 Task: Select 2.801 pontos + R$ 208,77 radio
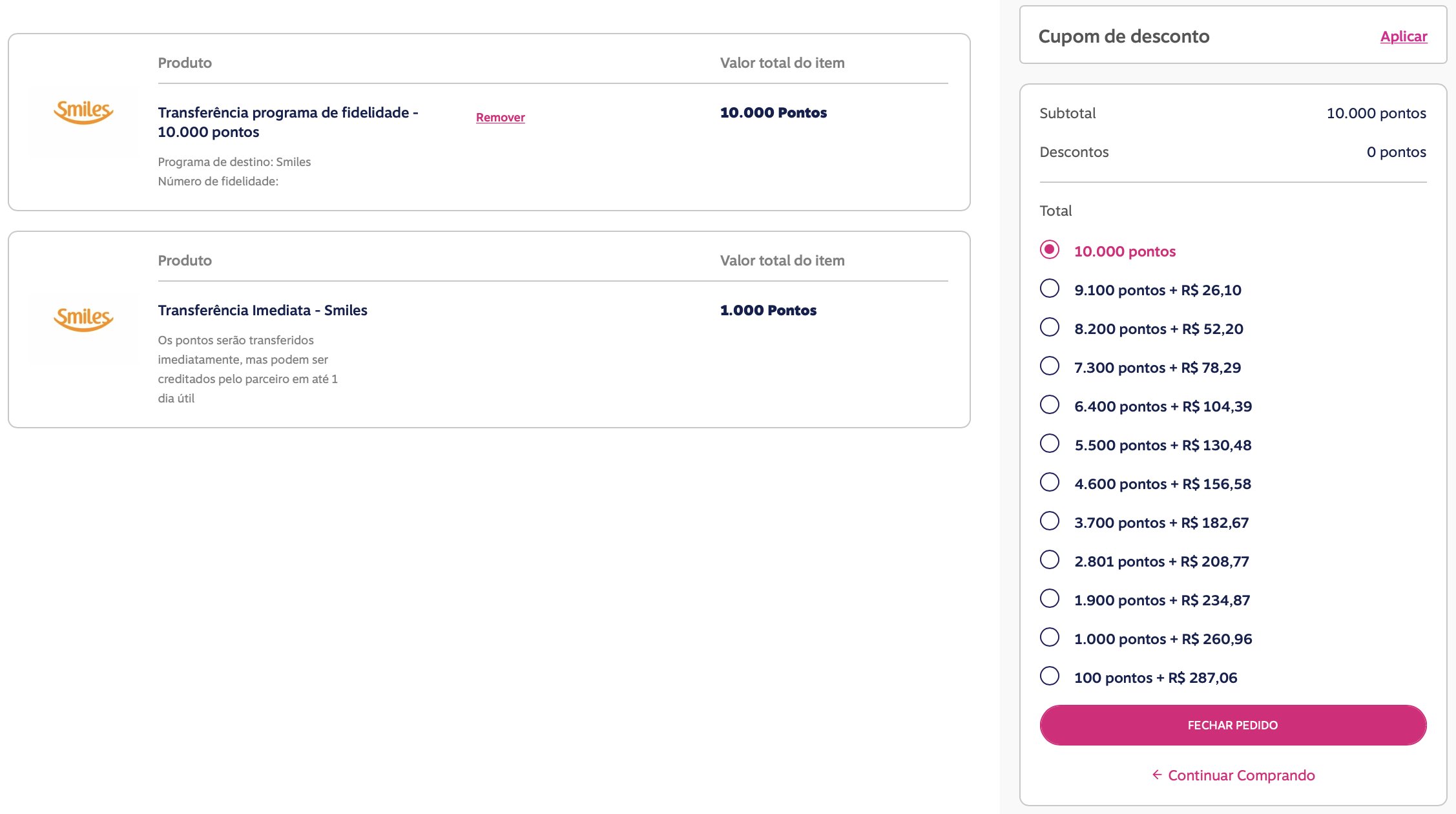coord(1050,560)
